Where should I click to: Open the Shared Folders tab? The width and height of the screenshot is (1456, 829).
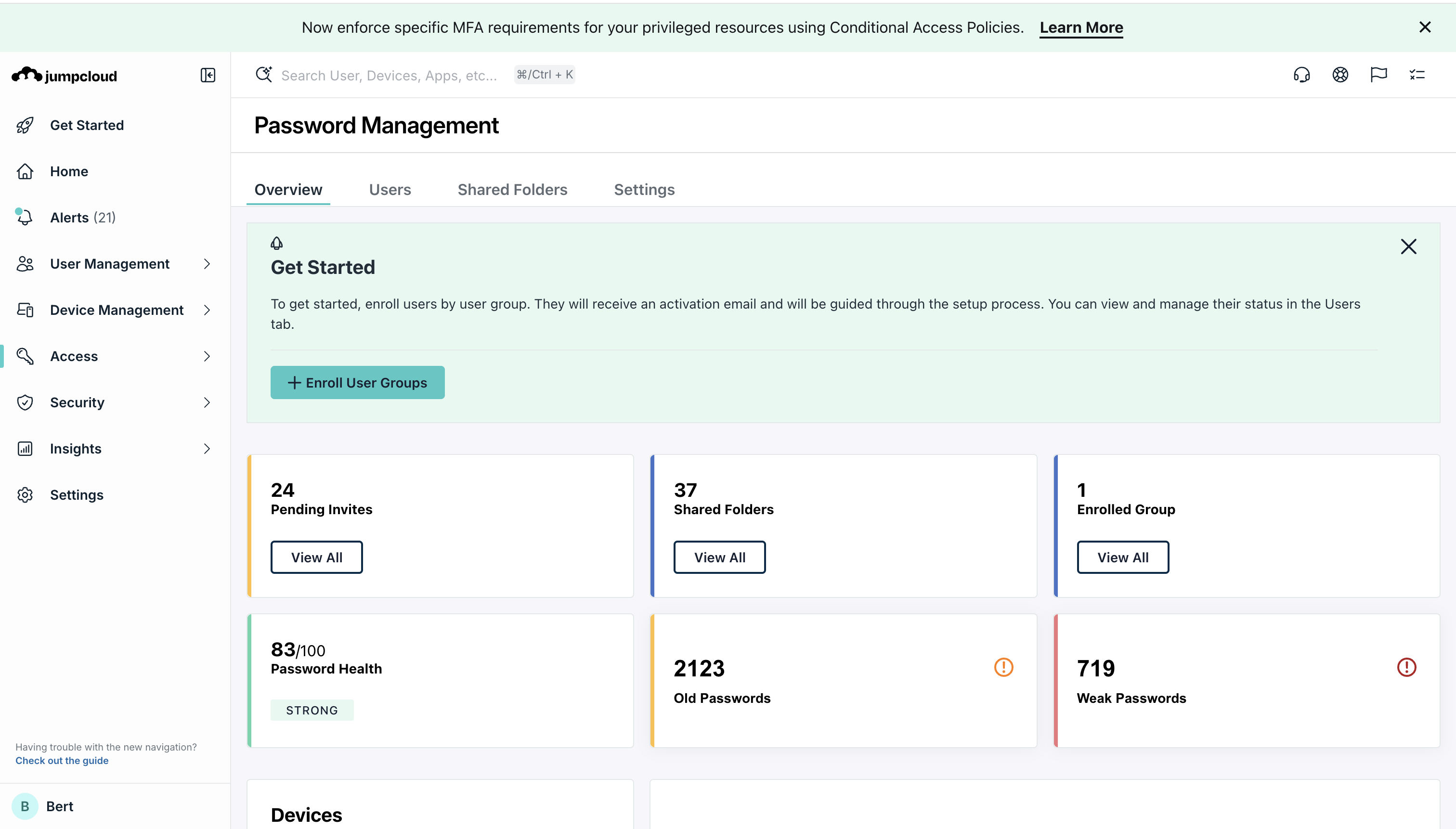pos(512,190)
